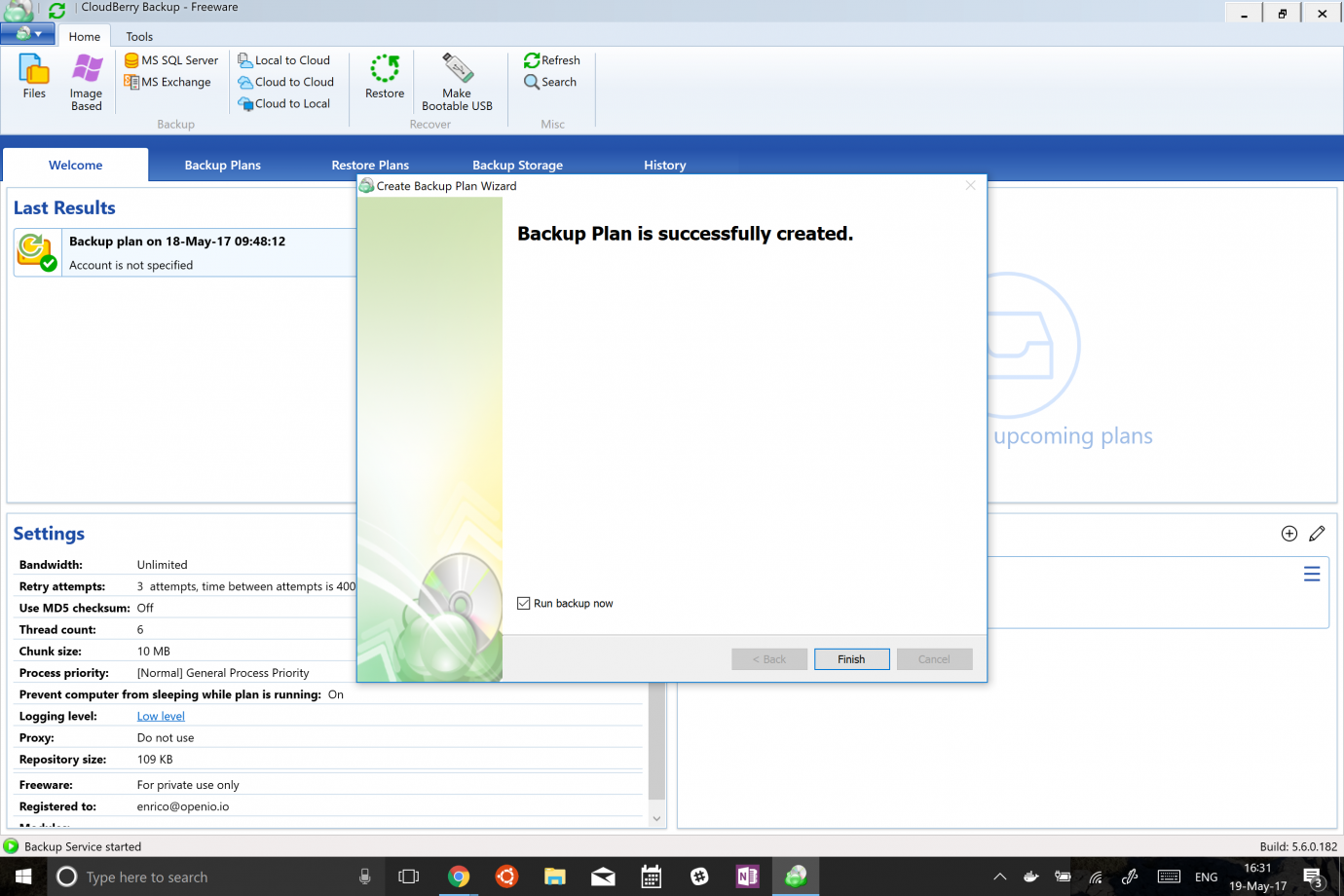The image size is (1344, 896).
Task: Click the CloudBerry Backup taskbar icon
Action: [x=796, y=877]
